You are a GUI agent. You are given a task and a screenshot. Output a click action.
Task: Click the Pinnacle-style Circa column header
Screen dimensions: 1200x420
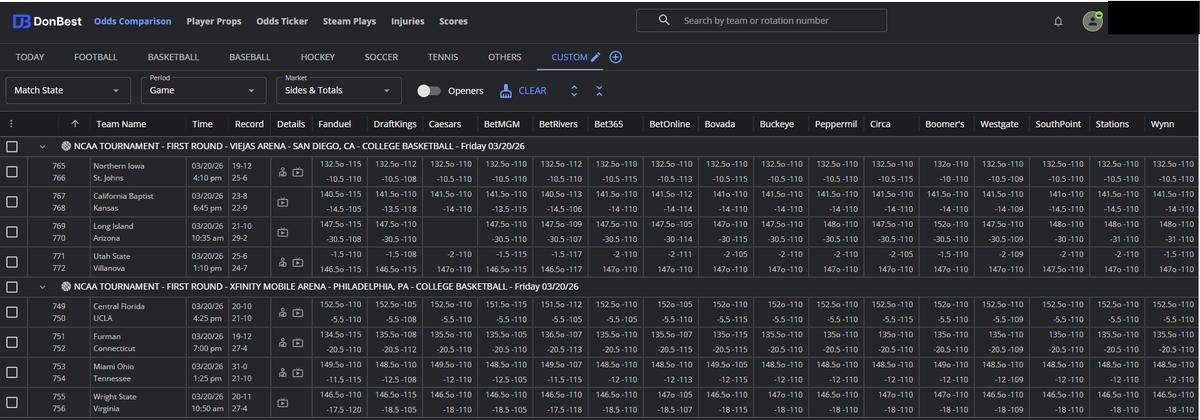pyautogui.click(x=881, y=124)
